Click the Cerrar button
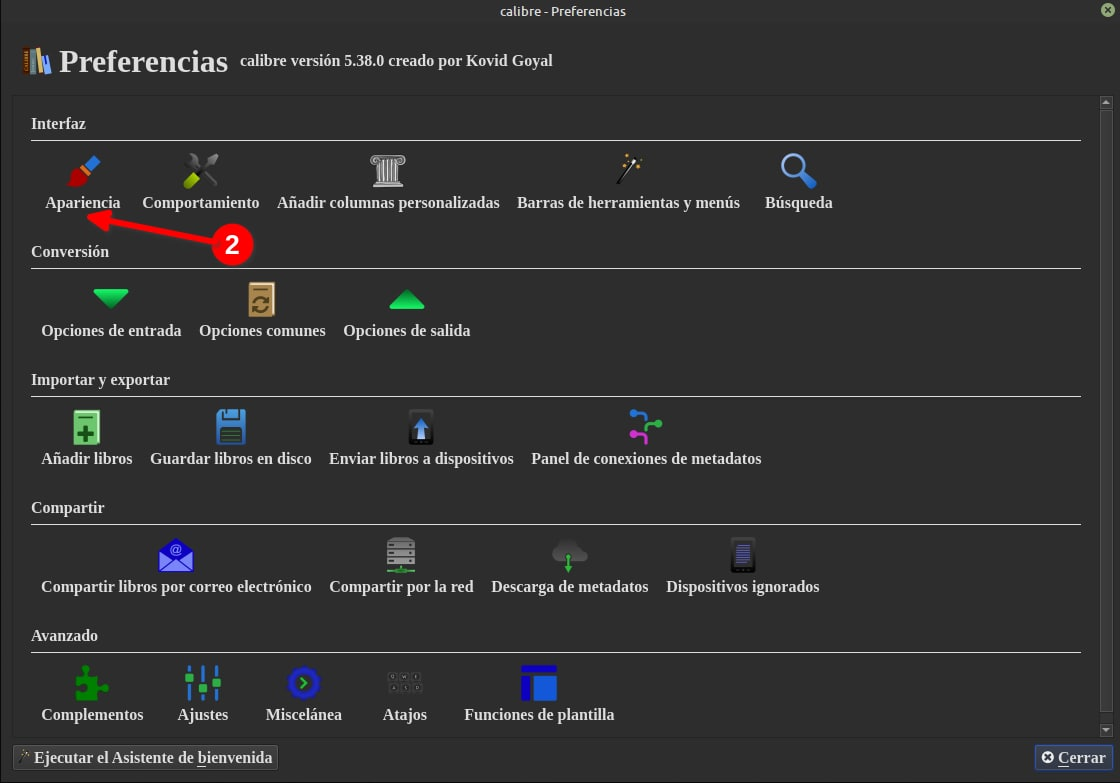Image resolution: width=1120 pixels, height=783 pixels. tap(1073, 757)
